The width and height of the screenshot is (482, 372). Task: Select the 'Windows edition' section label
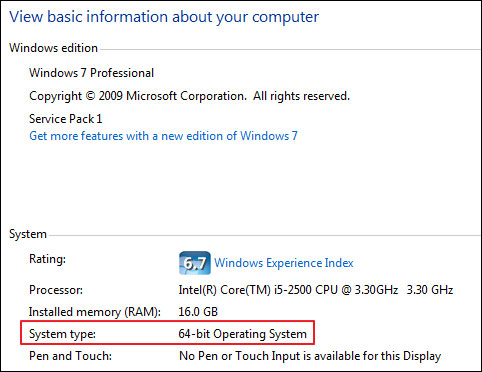point(53,48)
